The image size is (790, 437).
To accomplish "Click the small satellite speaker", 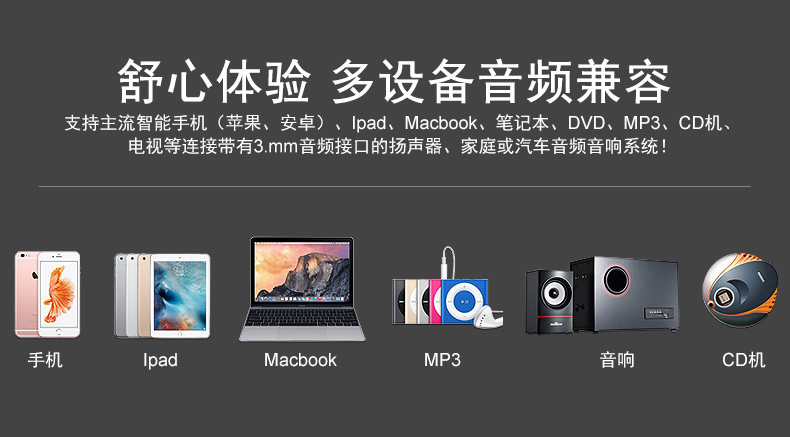I will click(549, 301).
